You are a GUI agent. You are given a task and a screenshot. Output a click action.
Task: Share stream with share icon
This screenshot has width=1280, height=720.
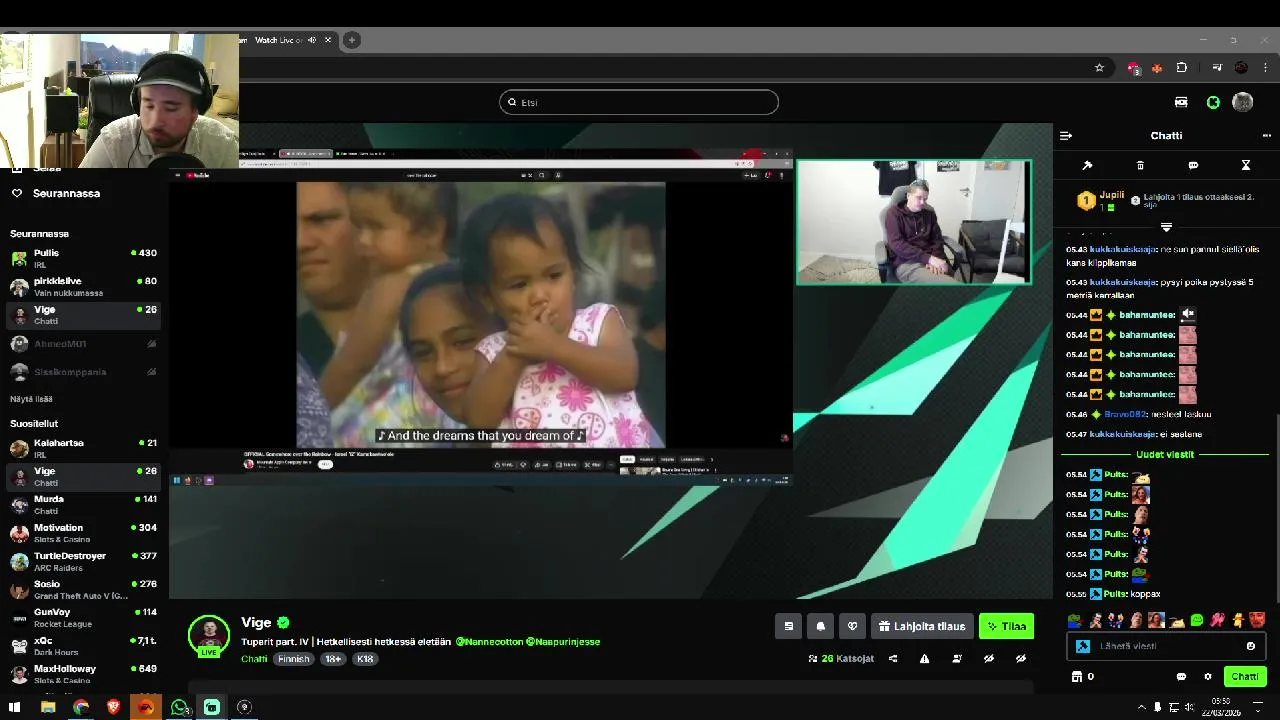893,659
